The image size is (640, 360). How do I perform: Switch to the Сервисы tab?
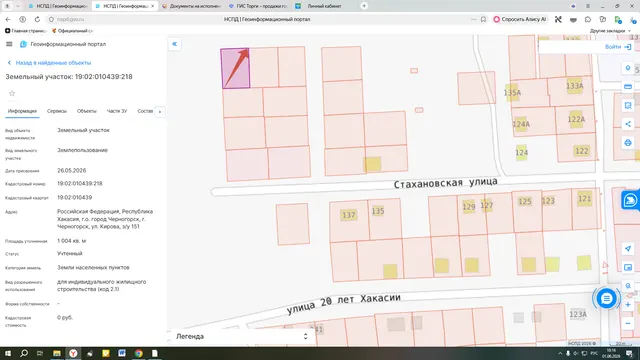(x=57, y=111)
